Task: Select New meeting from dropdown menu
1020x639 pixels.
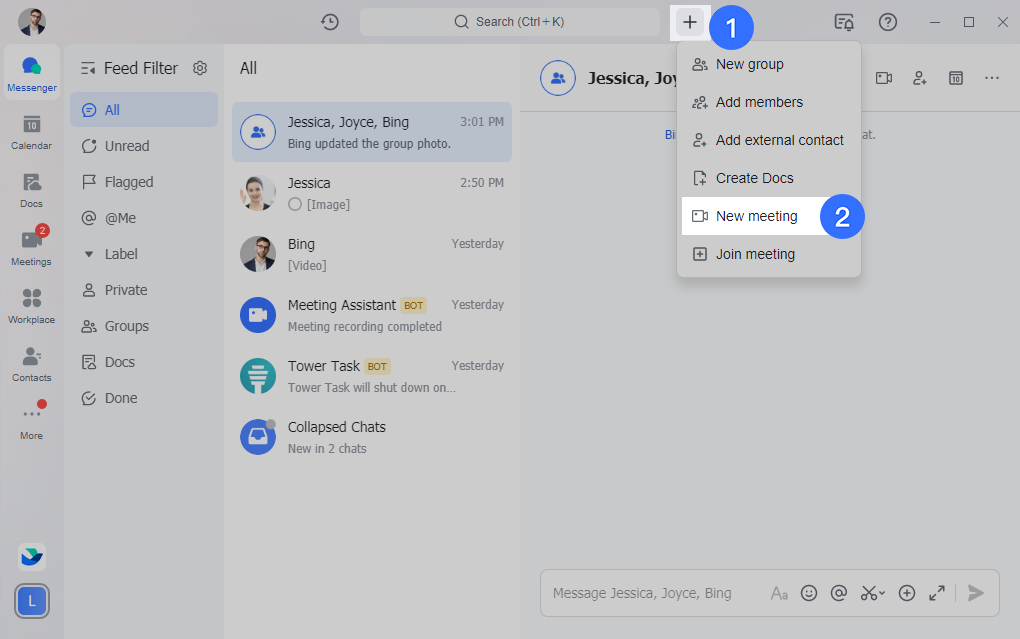Action: point(757,216)
